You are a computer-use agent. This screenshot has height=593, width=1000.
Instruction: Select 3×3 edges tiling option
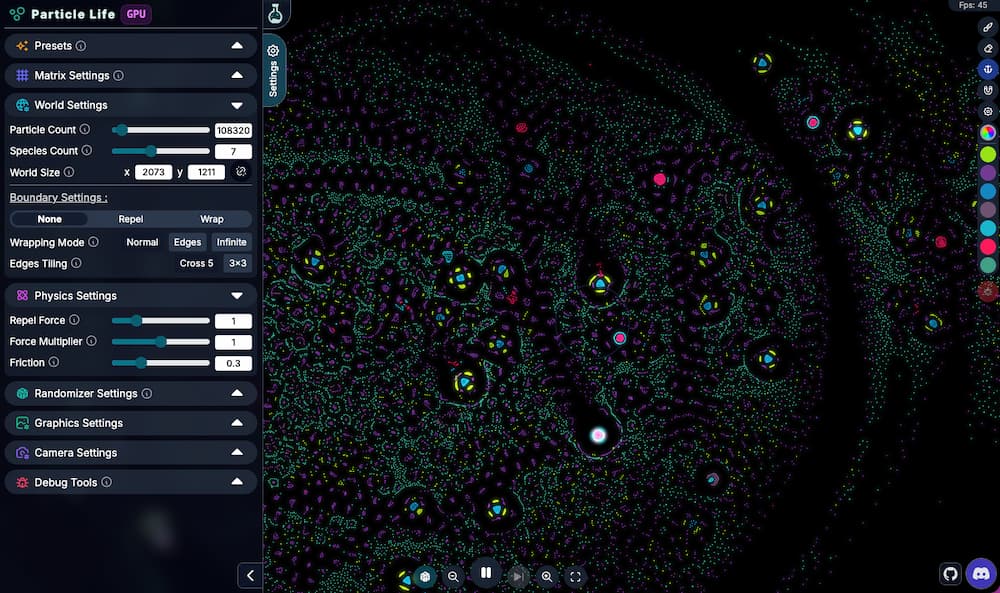pyautogui.click(x=238, y=264)
